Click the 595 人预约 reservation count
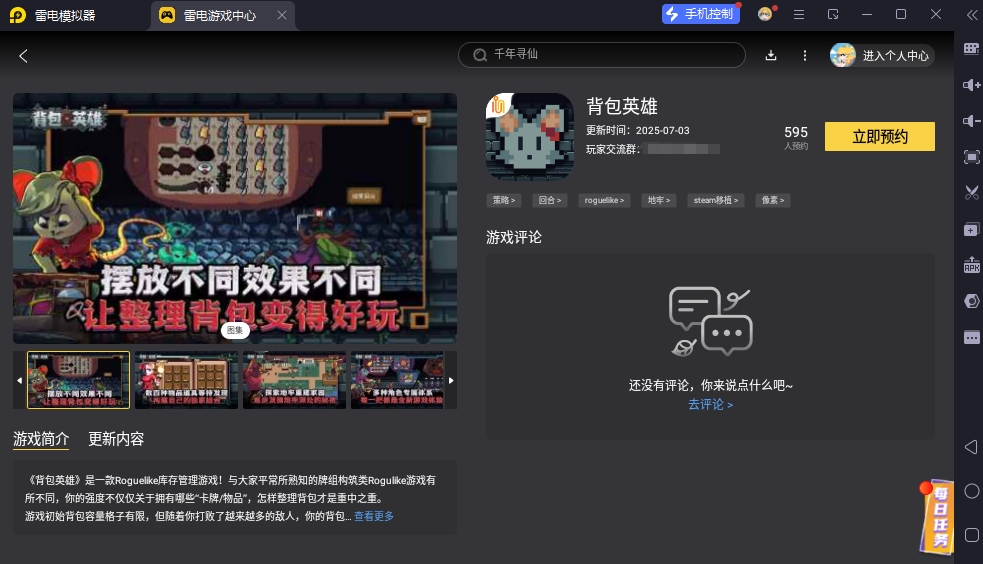 (796, 137)
